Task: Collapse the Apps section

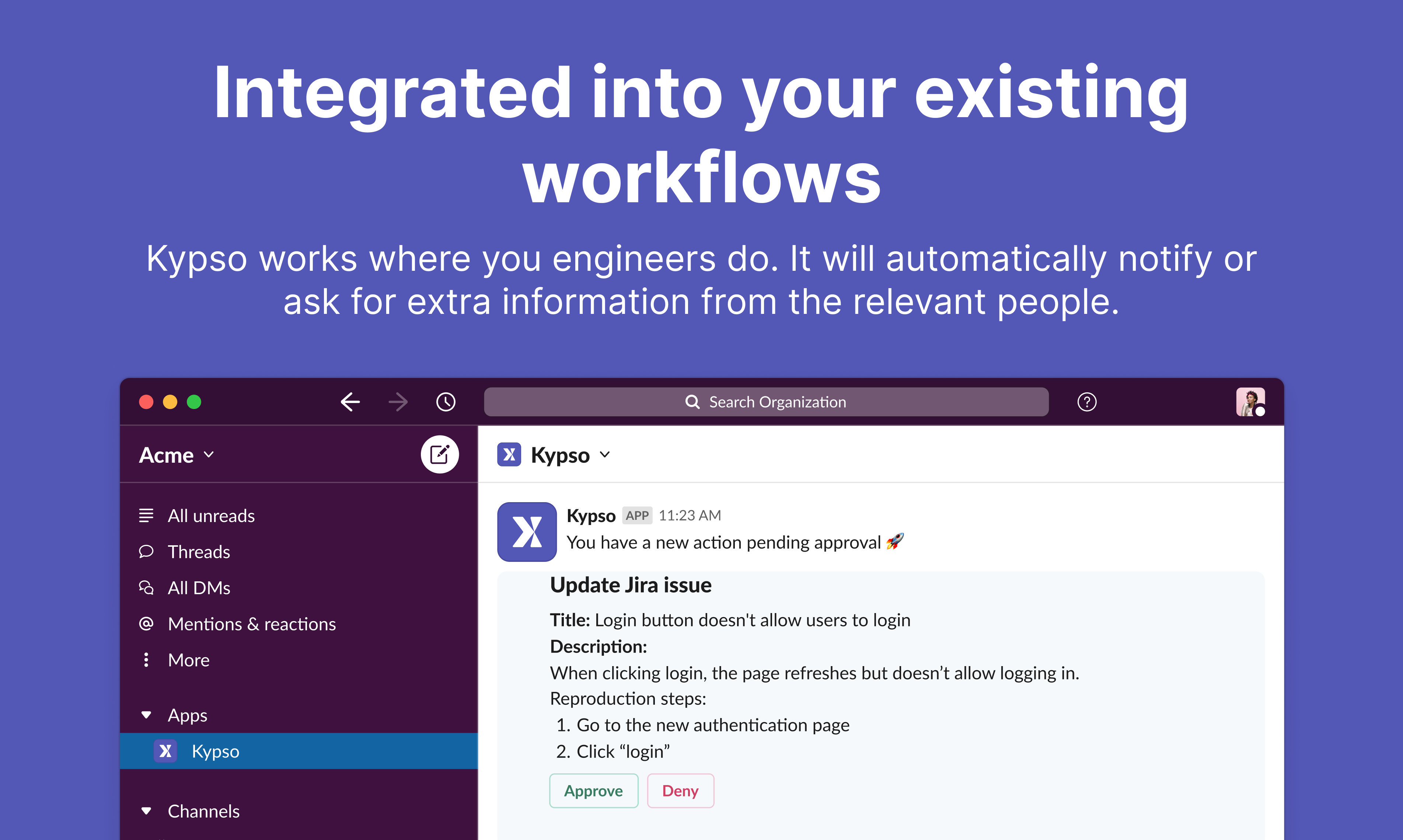Action: (146, 715)
